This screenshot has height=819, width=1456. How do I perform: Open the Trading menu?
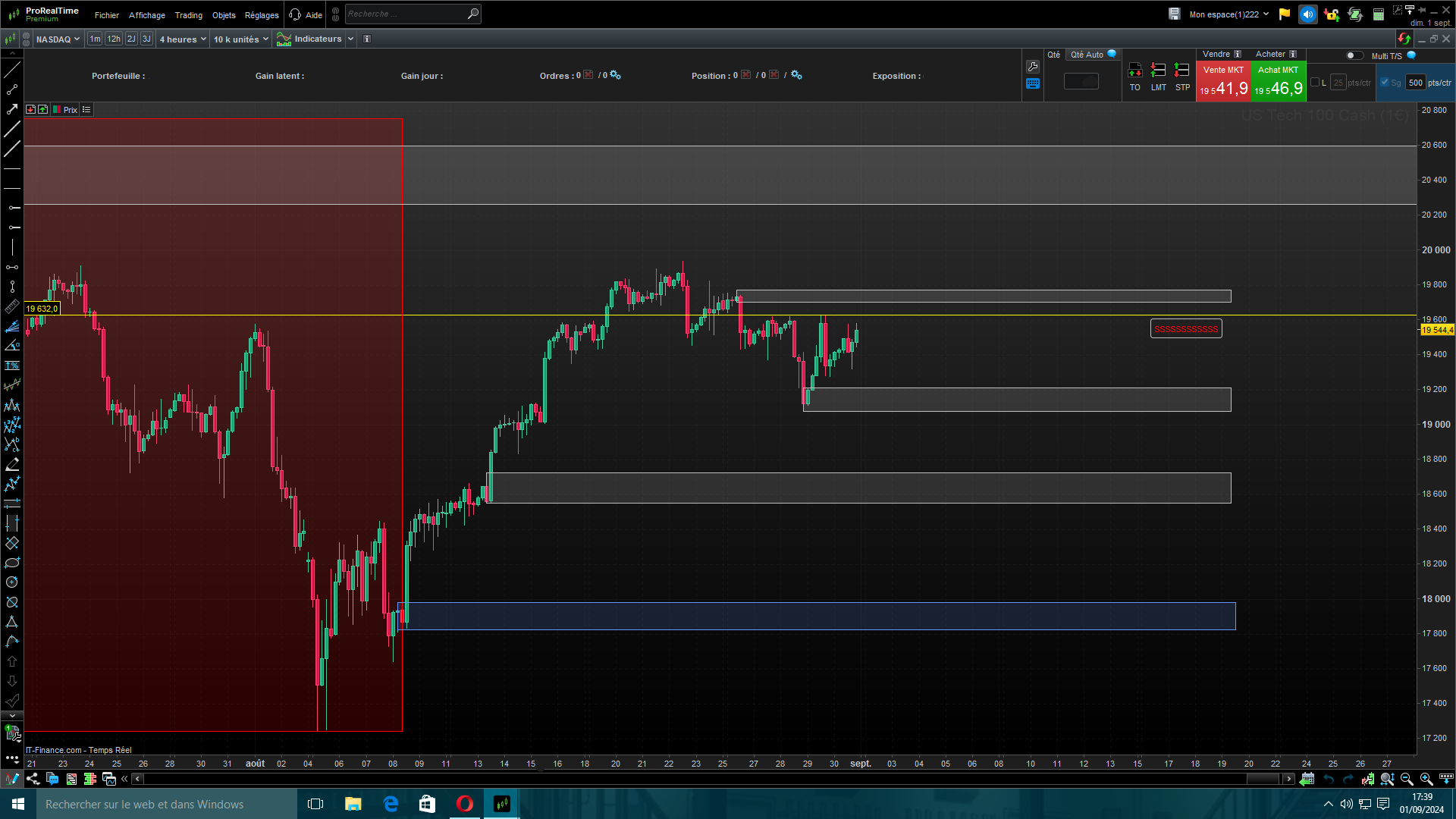(188, 15)
